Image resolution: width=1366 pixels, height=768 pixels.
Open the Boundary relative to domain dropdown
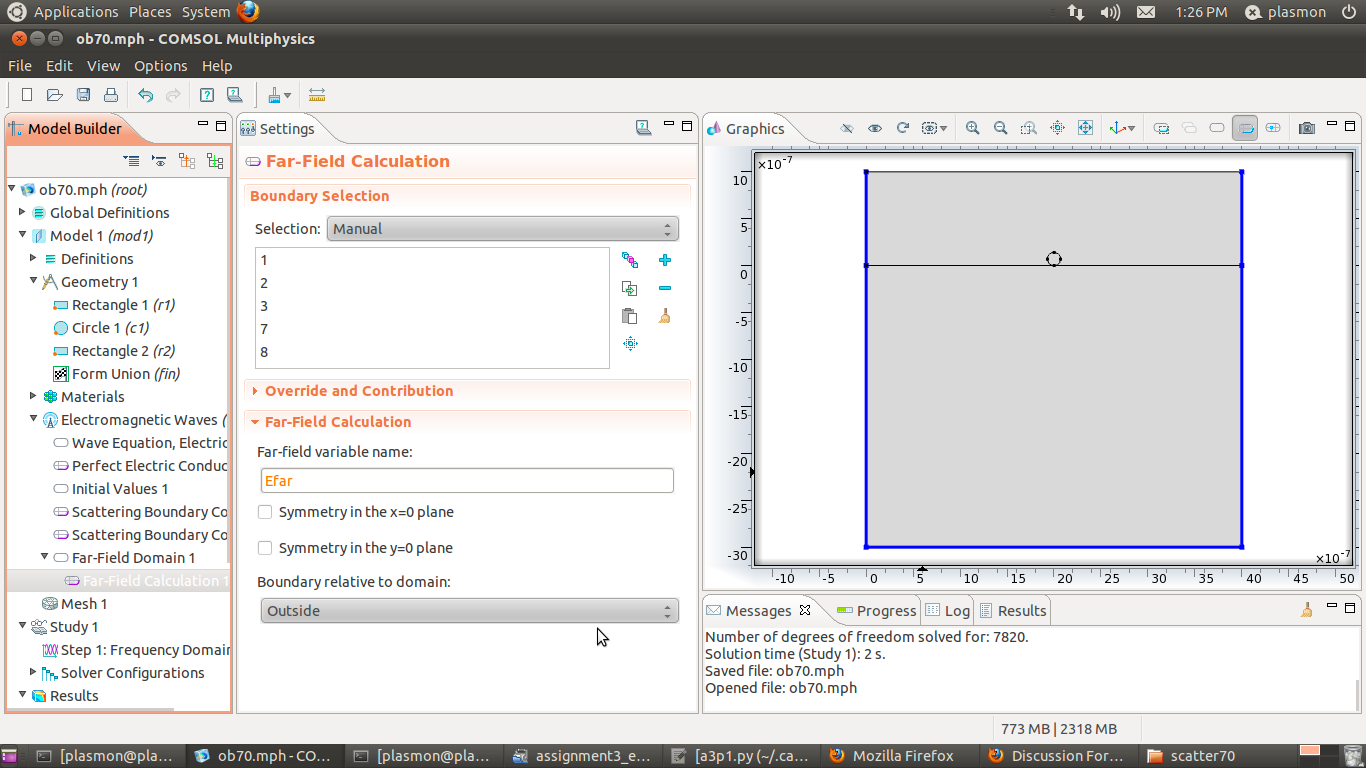[x=469, y=611]
